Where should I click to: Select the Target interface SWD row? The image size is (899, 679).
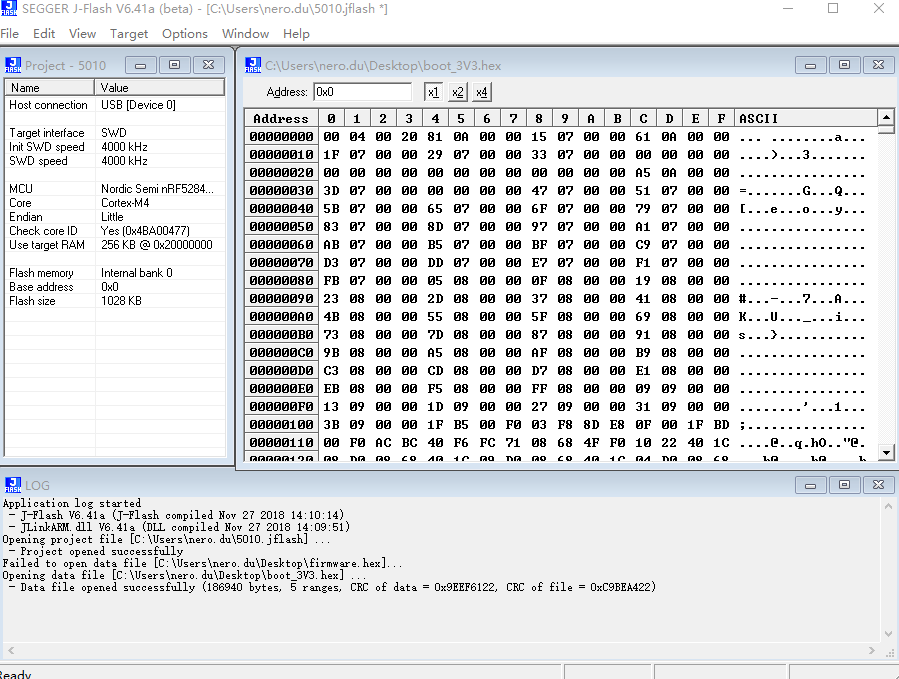pos(115,133)
